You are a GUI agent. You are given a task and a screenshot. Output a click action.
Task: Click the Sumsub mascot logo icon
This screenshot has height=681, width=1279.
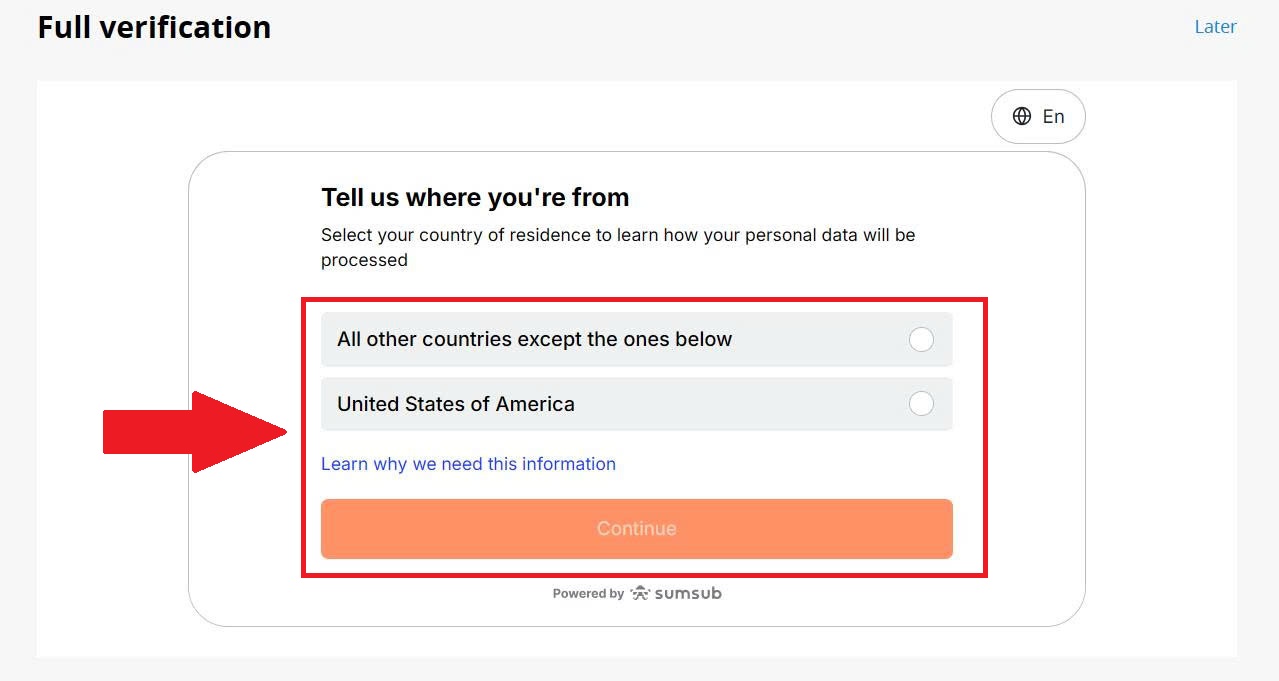pyautogui.click(x=639, y=592)
